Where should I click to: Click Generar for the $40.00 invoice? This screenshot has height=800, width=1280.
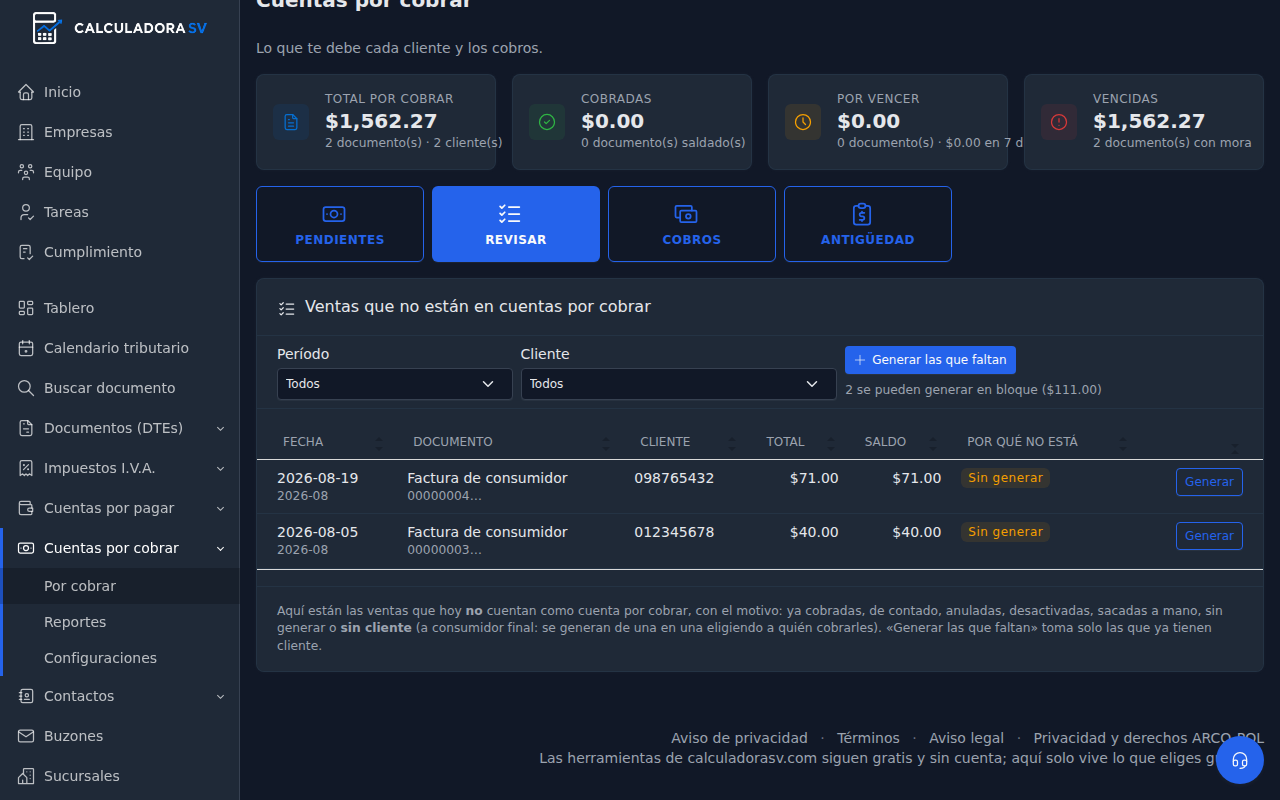[x=1209, y=536]
